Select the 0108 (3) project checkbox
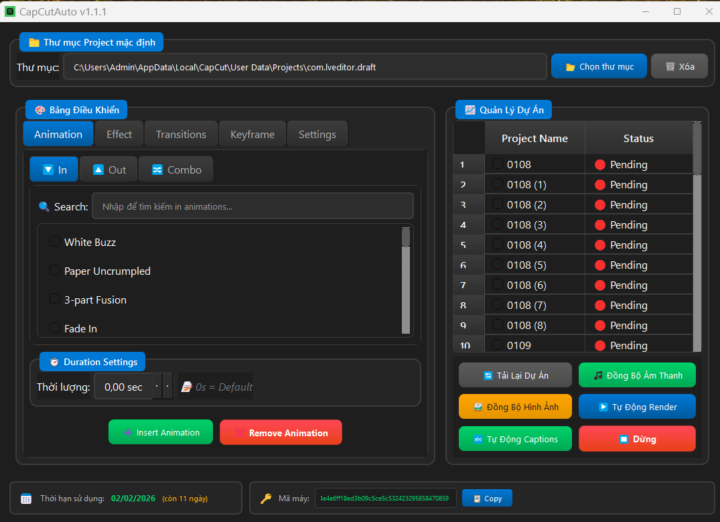 click(497, 224)
